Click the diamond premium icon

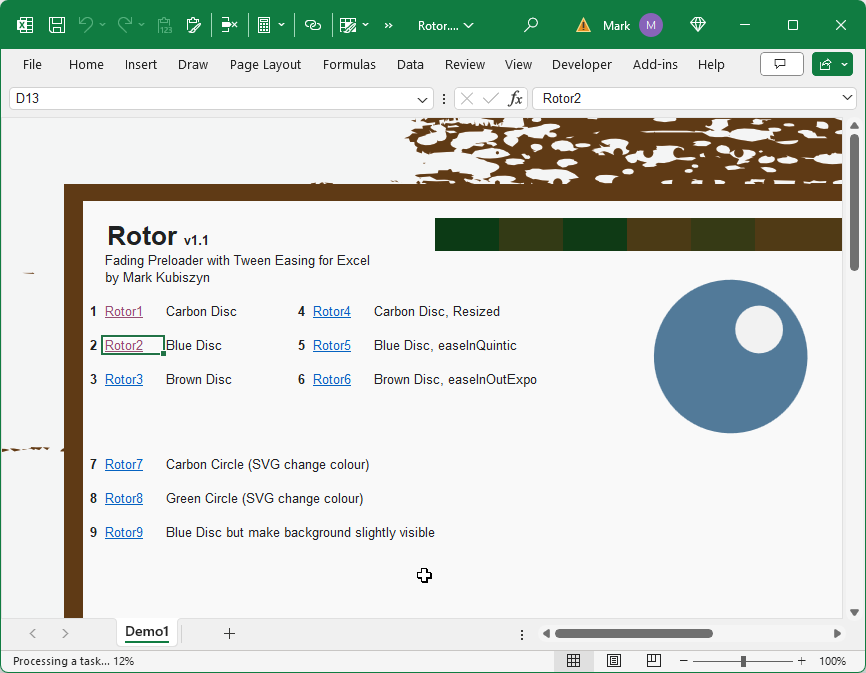(698, 25)
